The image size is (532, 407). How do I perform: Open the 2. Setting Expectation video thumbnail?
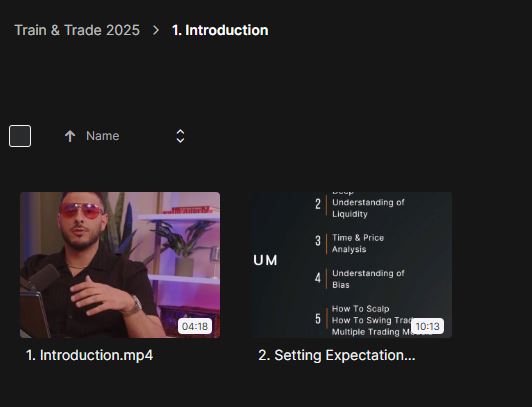click(352, 265)
